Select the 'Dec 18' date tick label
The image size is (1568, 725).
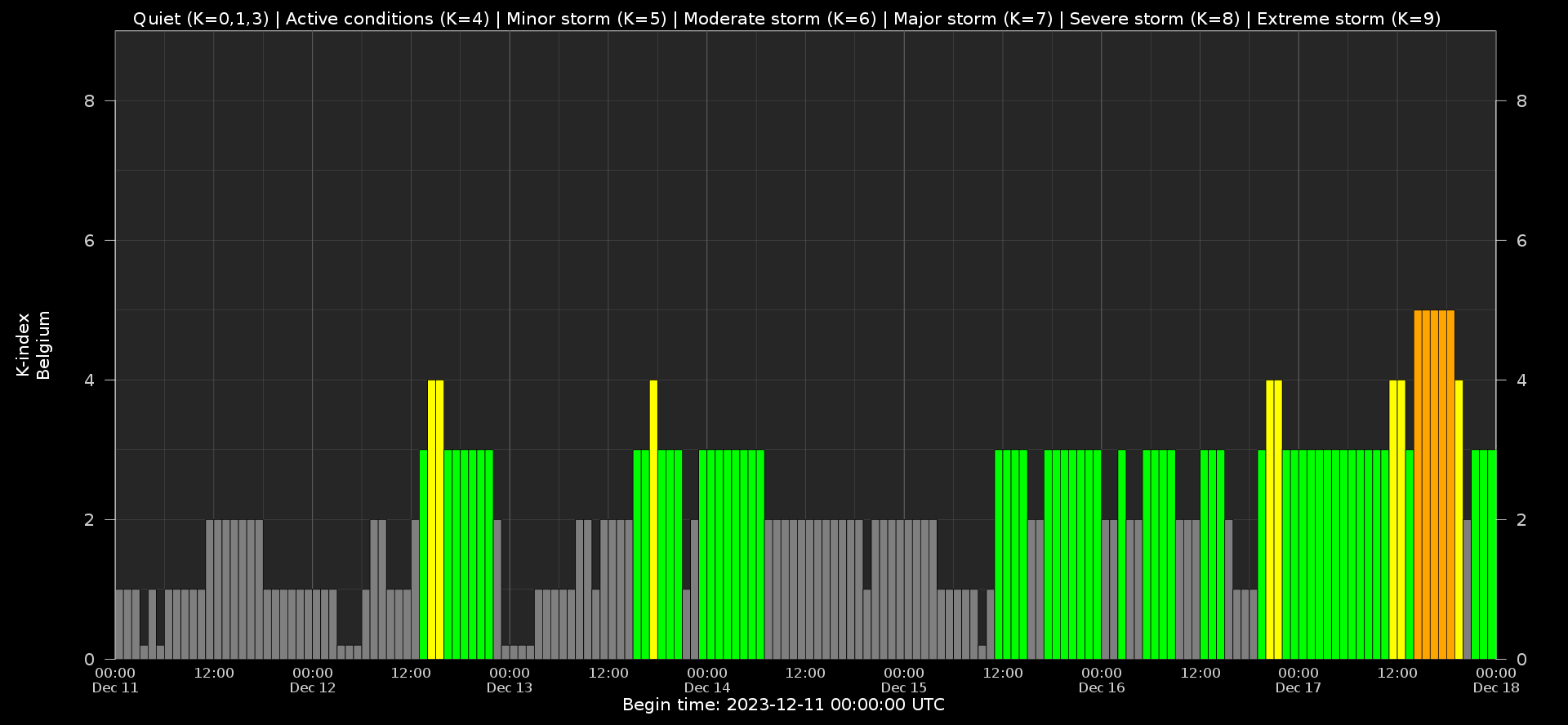1496,687
